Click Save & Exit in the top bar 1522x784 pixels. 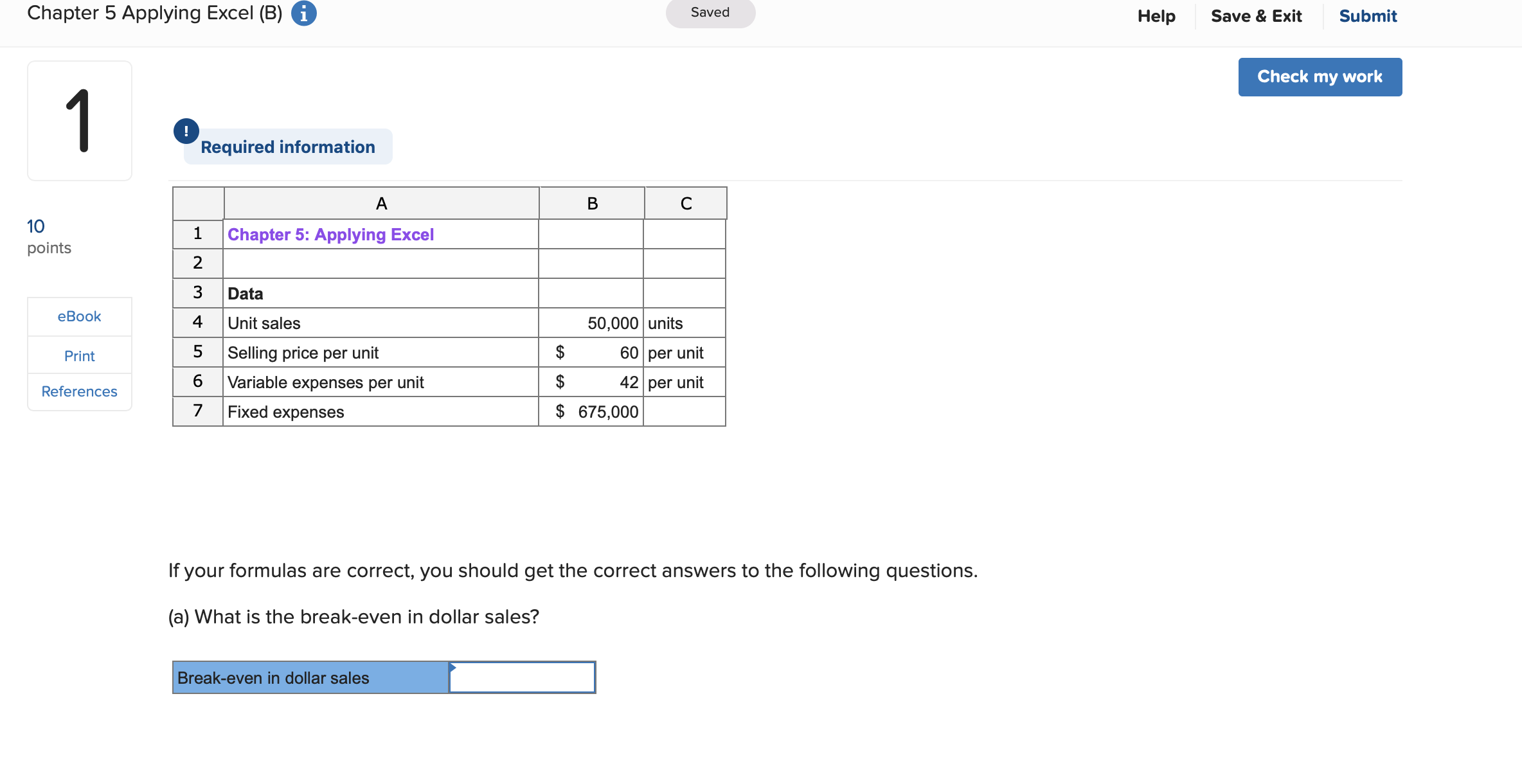[1256, 15]
